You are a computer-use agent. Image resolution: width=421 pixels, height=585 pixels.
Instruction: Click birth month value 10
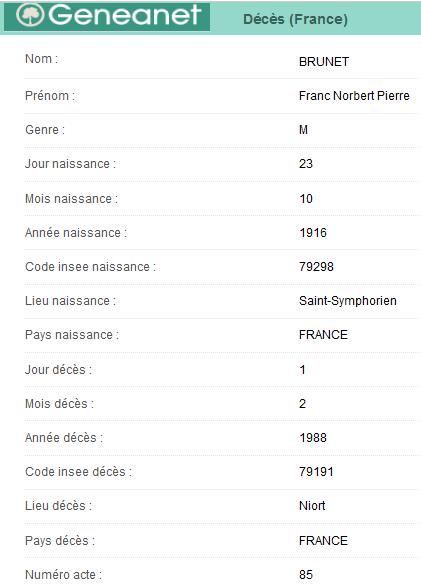tap(305, 198)
